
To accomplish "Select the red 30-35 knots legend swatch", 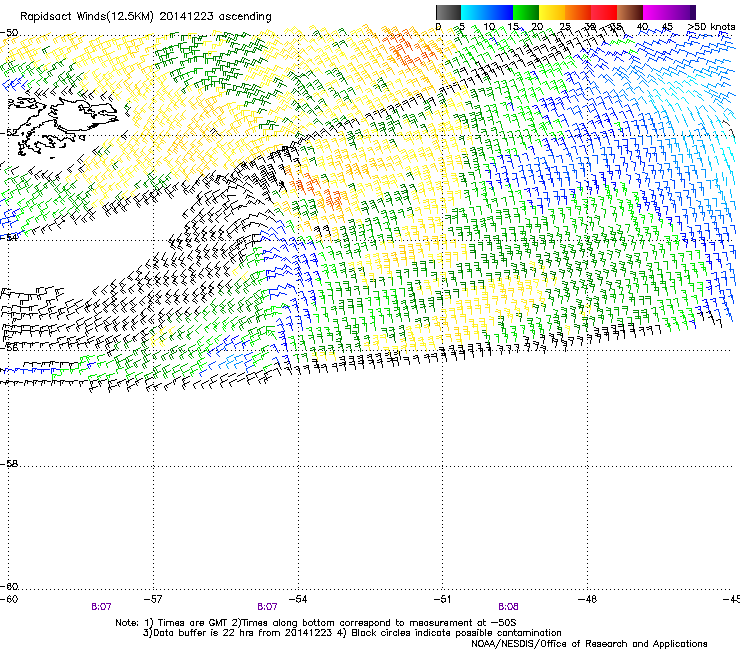I will [x=604, y=12].
